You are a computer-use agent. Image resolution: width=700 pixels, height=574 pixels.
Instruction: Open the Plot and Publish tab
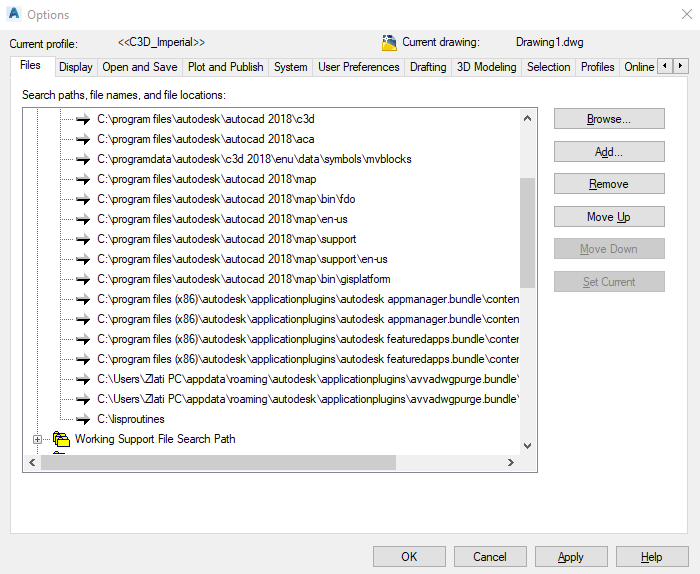coord(225,67)
